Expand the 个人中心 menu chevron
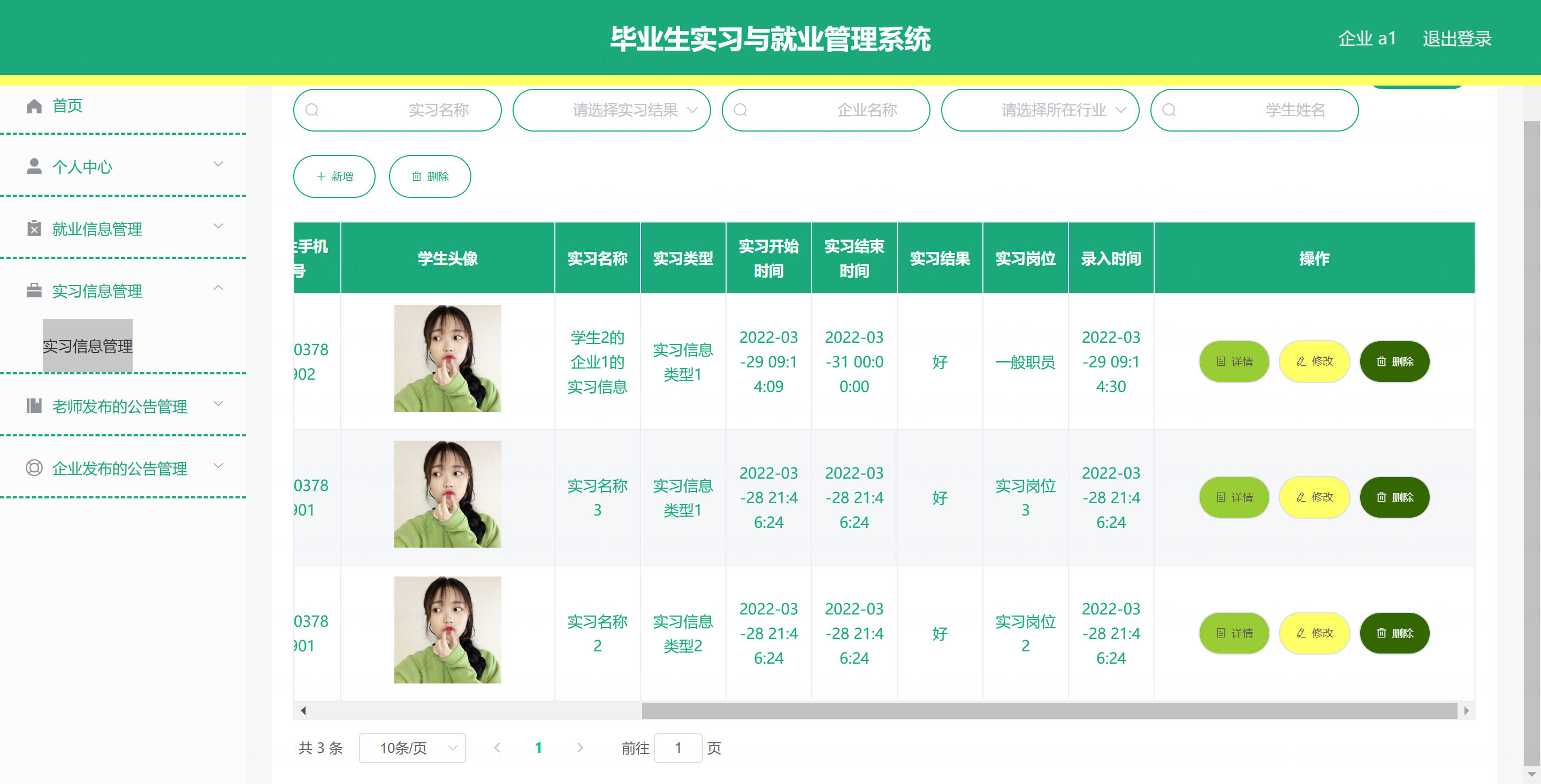Viewport: 1541px width, 784px height. (x=218, y=164)
